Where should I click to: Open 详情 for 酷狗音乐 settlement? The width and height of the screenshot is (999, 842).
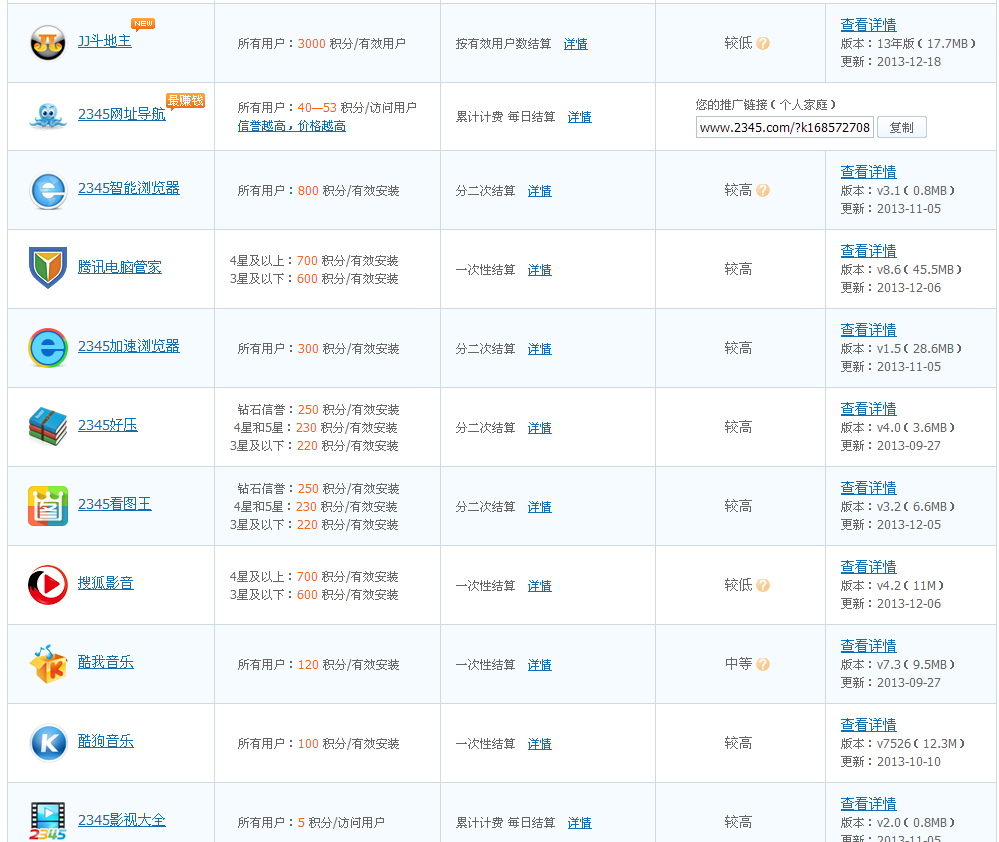[540, 744]
